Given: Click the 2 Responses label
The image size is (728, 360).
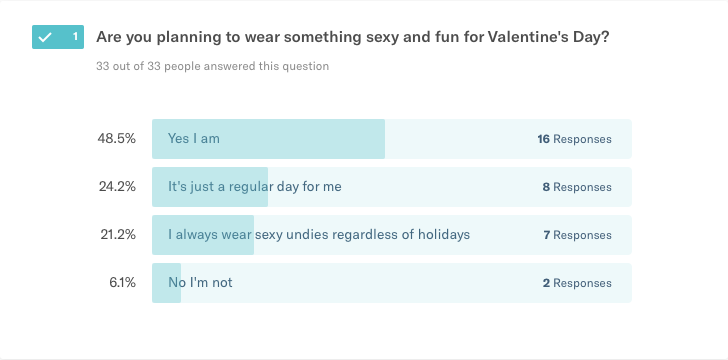Looking at the screenshot, I should tap(577, 283).
